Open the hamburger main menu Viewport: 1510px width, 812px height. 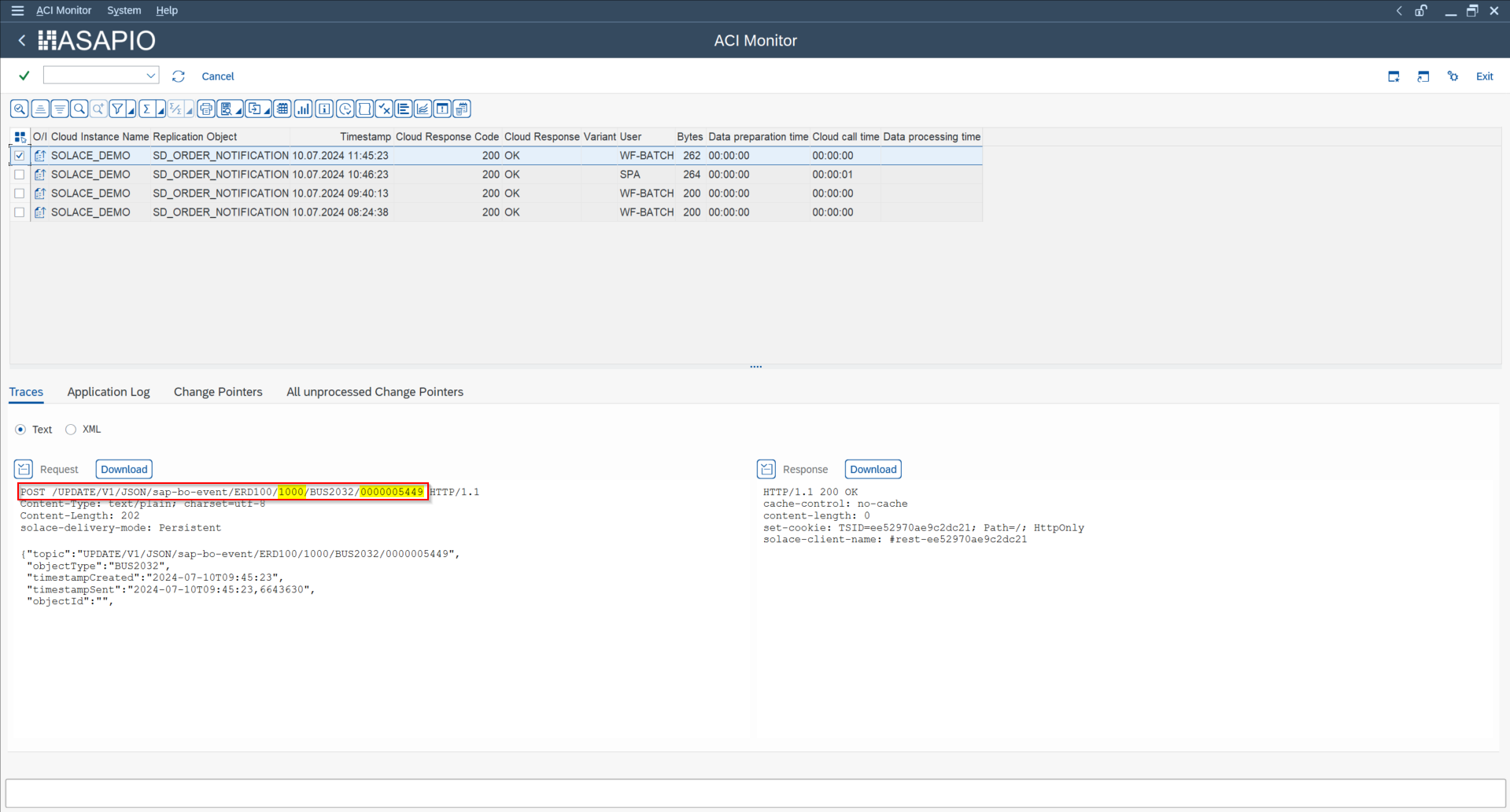17,10
